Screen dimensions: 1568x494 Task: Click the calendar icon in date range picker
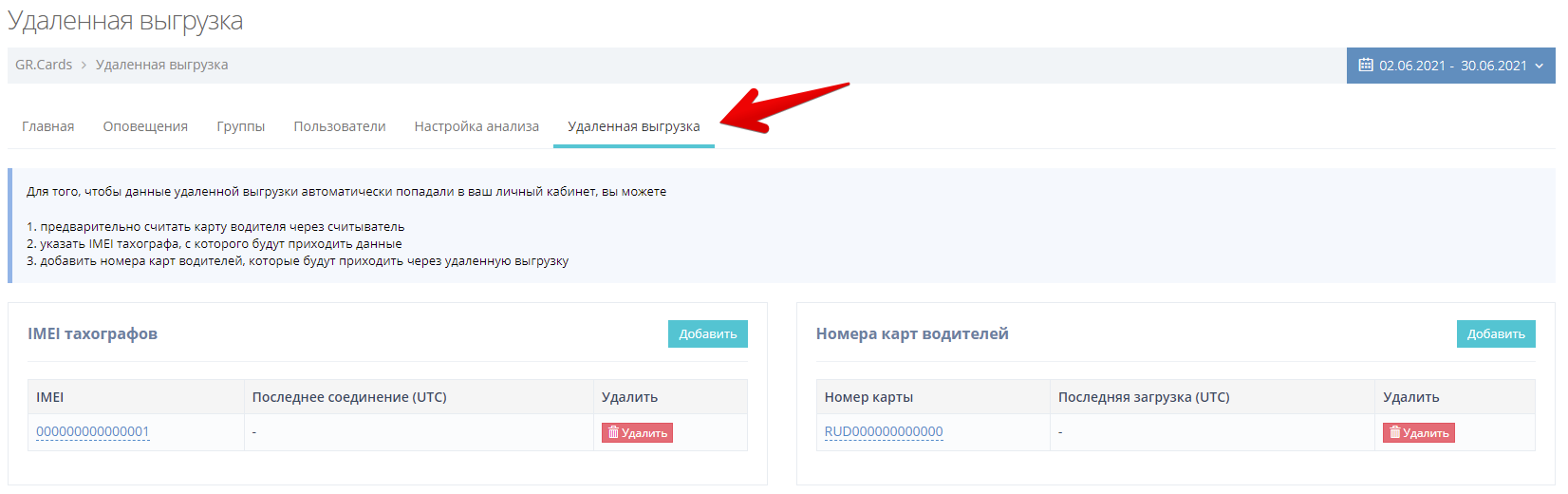click(1366, 66)
